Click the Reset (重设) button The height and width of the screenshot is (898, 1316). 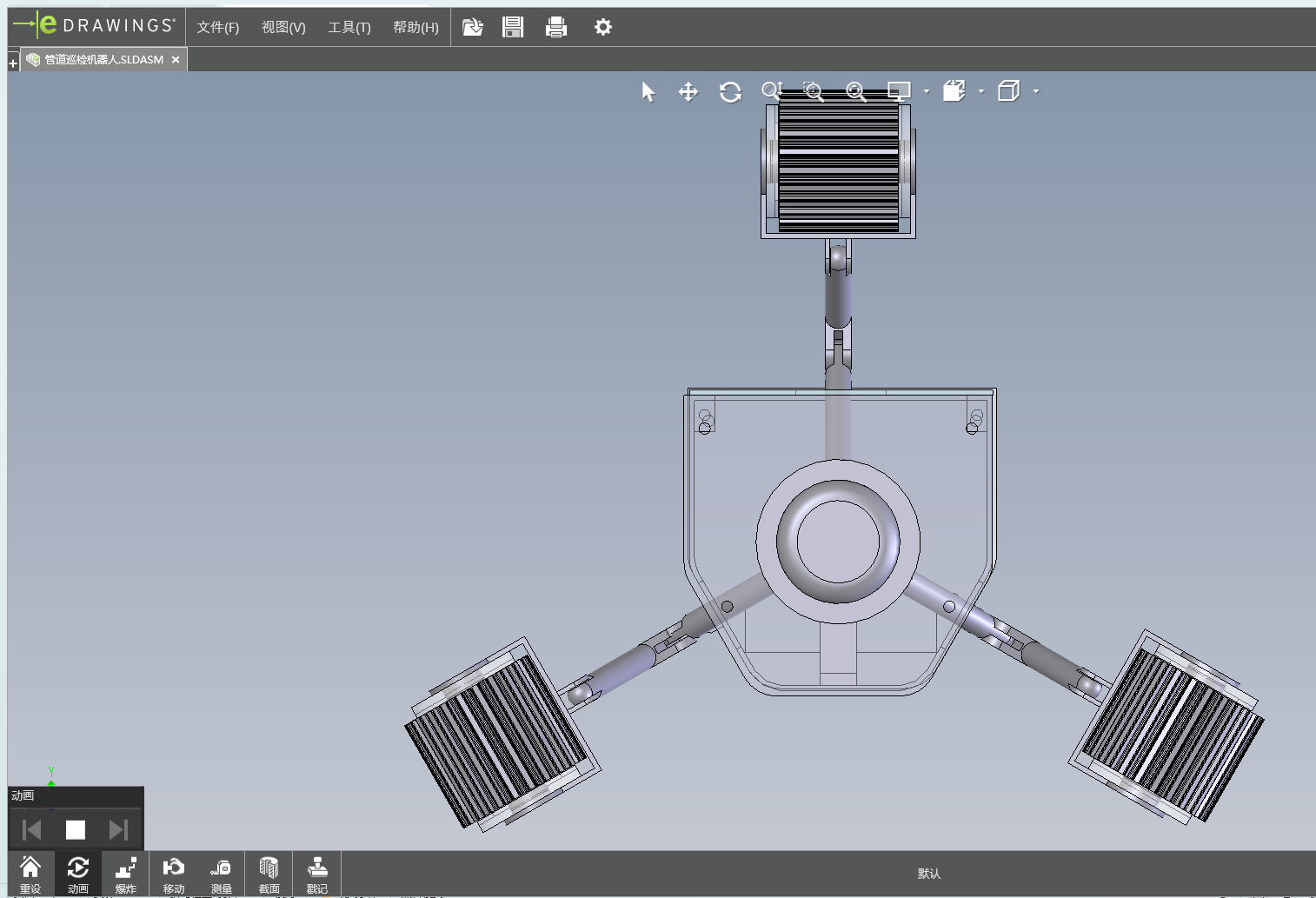pos(30,874)
